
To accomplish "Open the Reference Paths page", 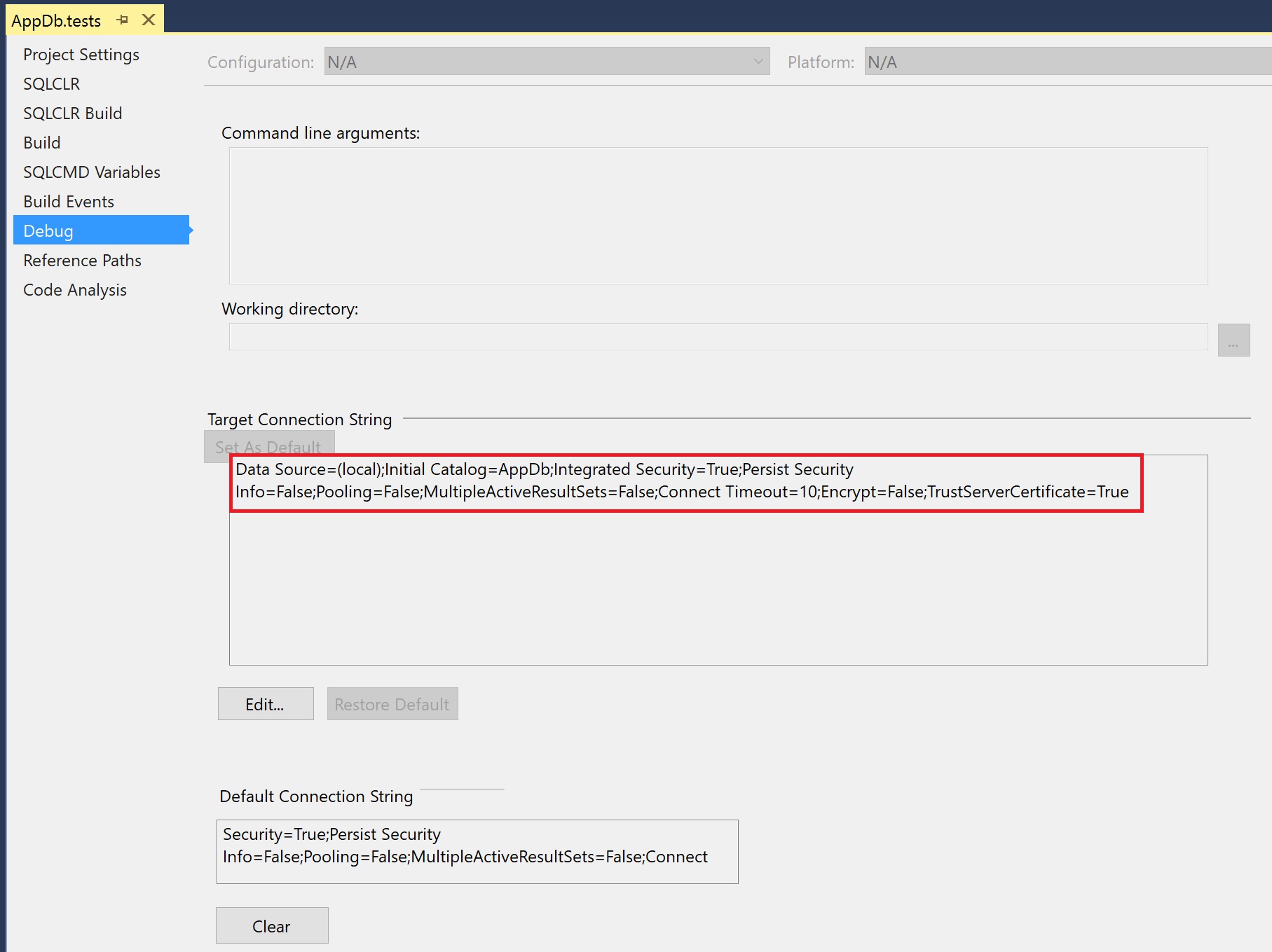I will [82, 261].
